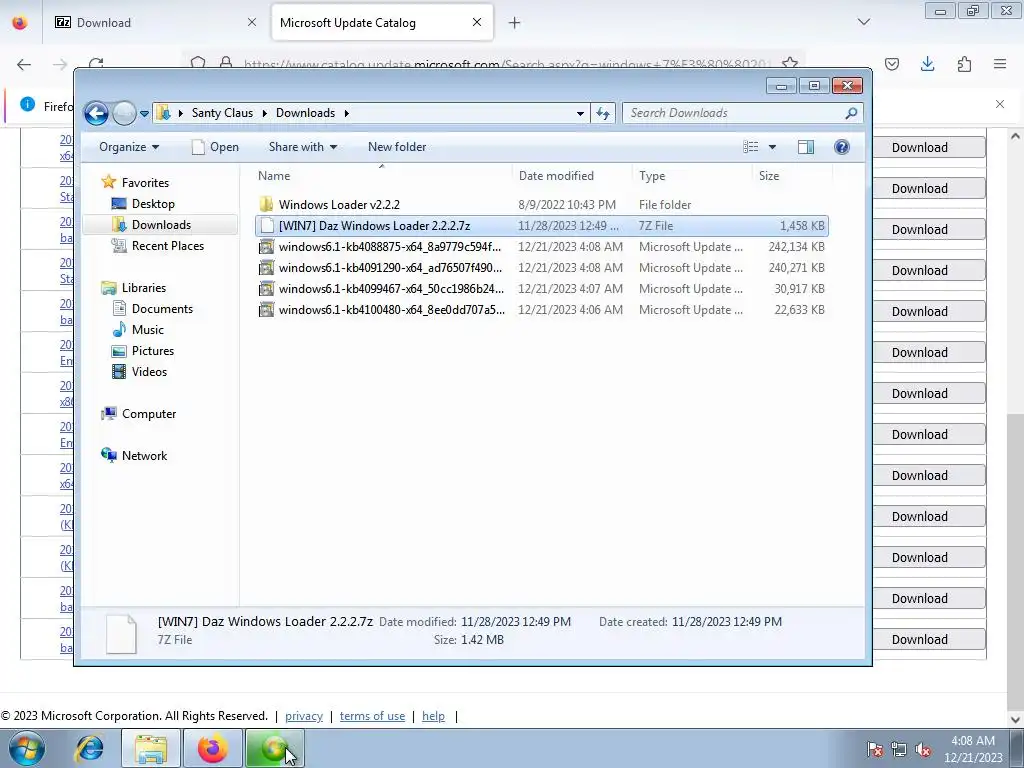Select the Windows Loader v2.2.2 folder
The width and height of the screenshot is (1024, 768).
tap(542, 204)
